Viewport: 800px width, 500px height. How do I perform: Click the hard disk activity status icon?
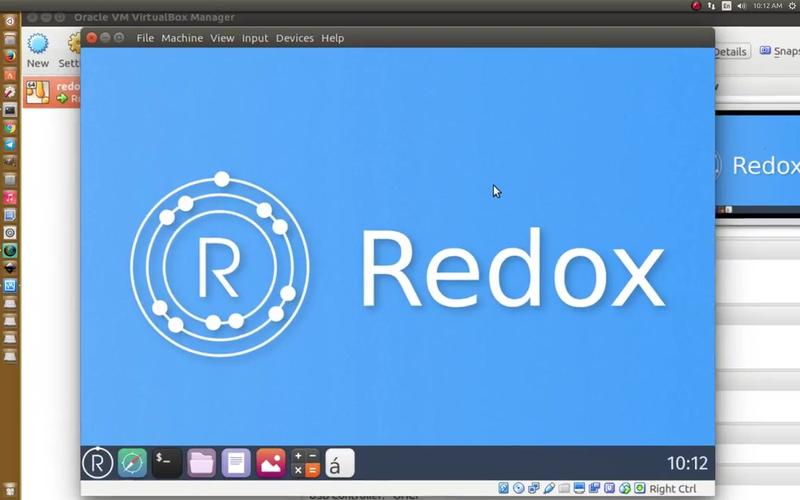(x=504, y=488)
